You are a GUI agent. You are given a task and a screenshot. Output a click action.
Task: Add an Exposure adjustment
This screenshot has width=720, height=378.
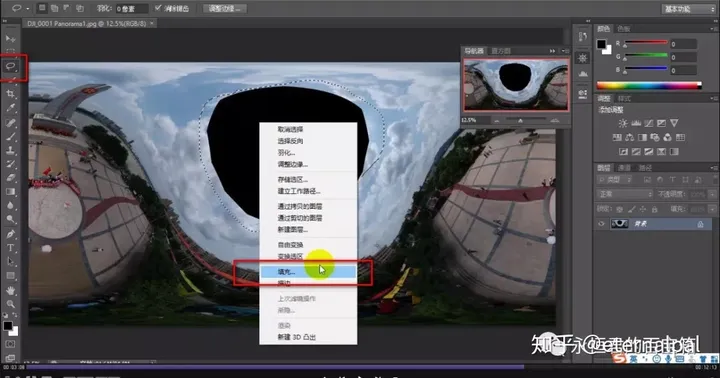pyautogui.click(x=661, y=123)
